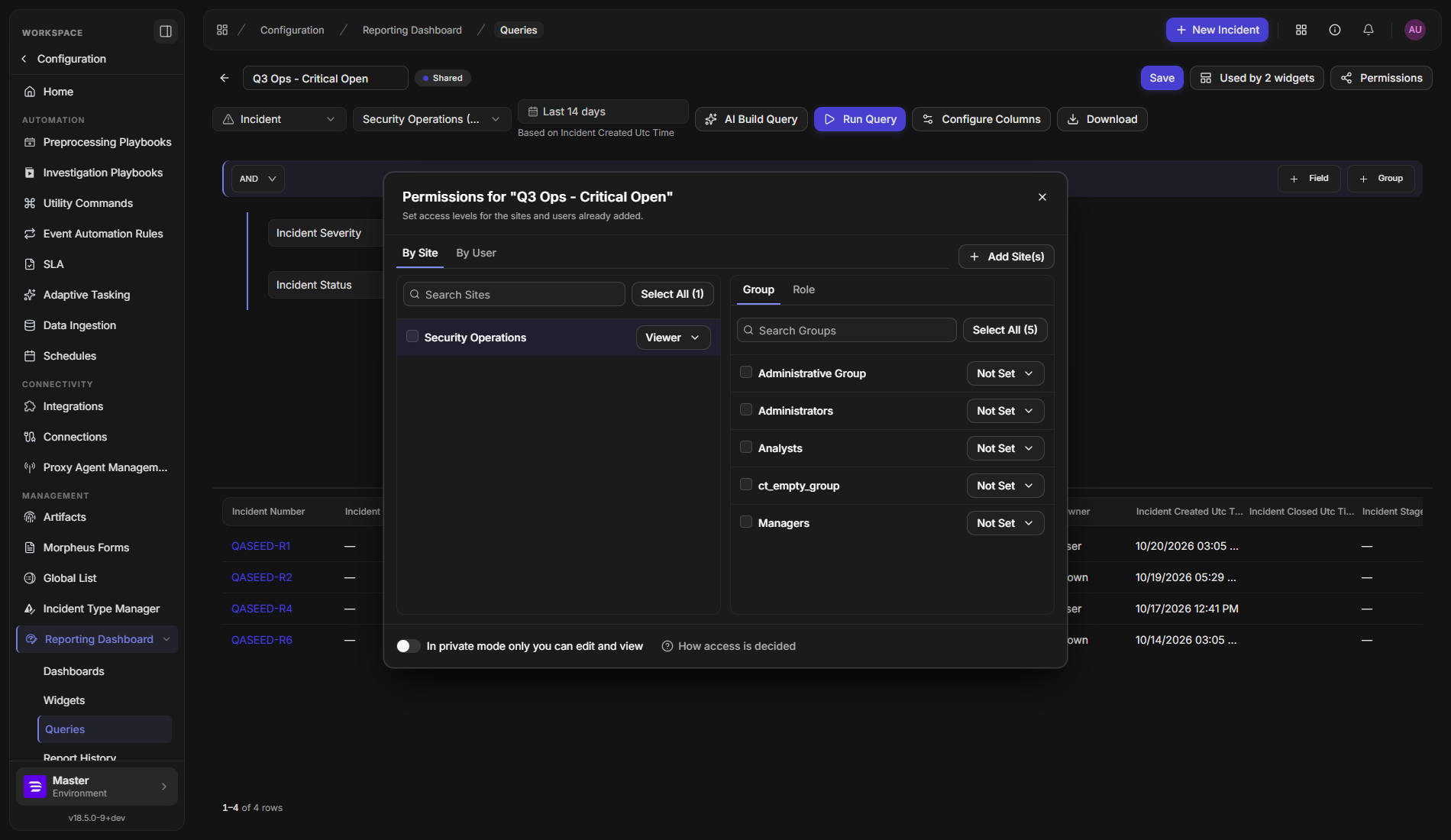Open Artifacts in sidebar

tap(96, 517)
